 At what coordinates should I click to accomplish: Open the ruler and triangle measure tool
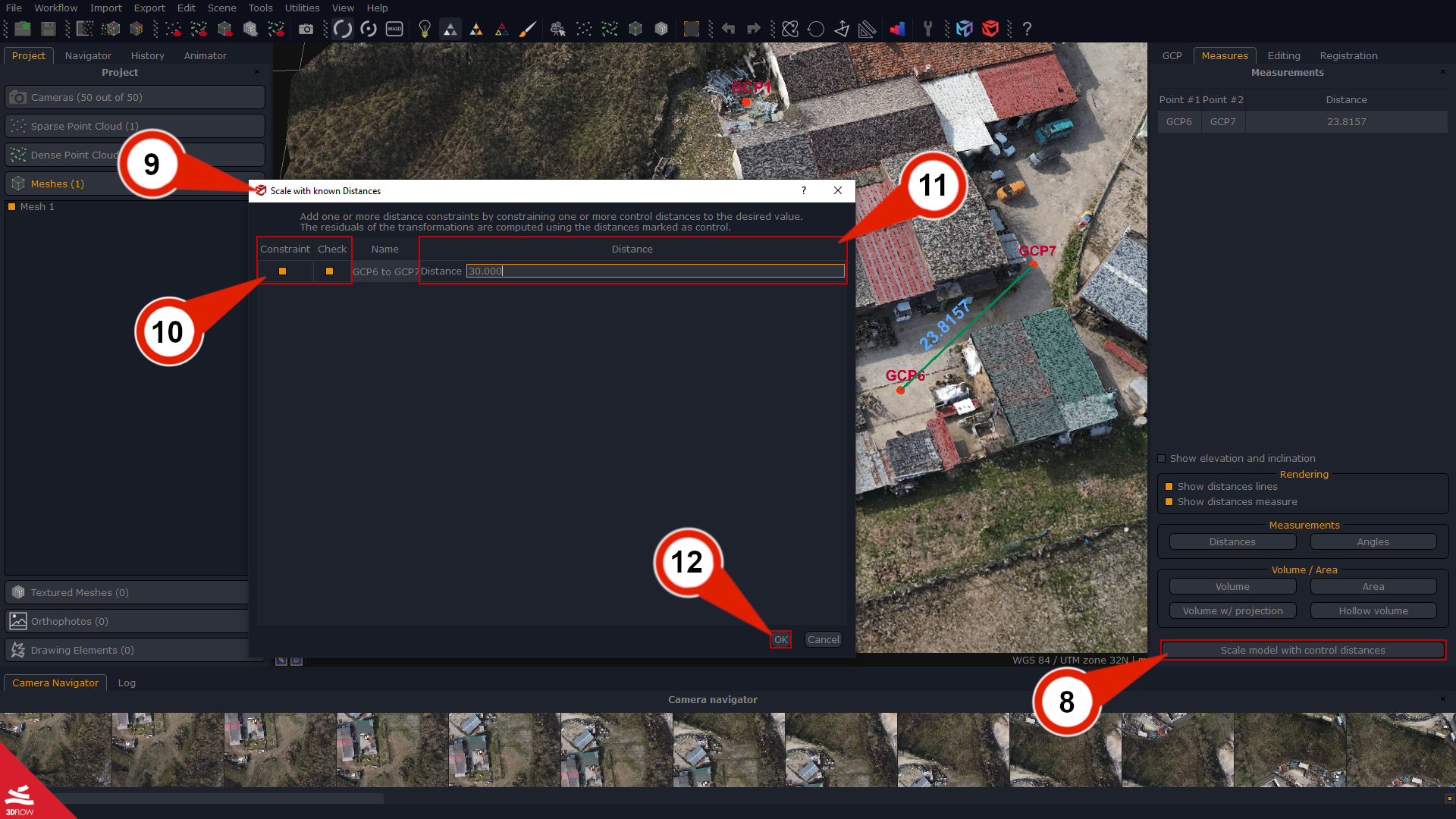click(x=868, y=29)
